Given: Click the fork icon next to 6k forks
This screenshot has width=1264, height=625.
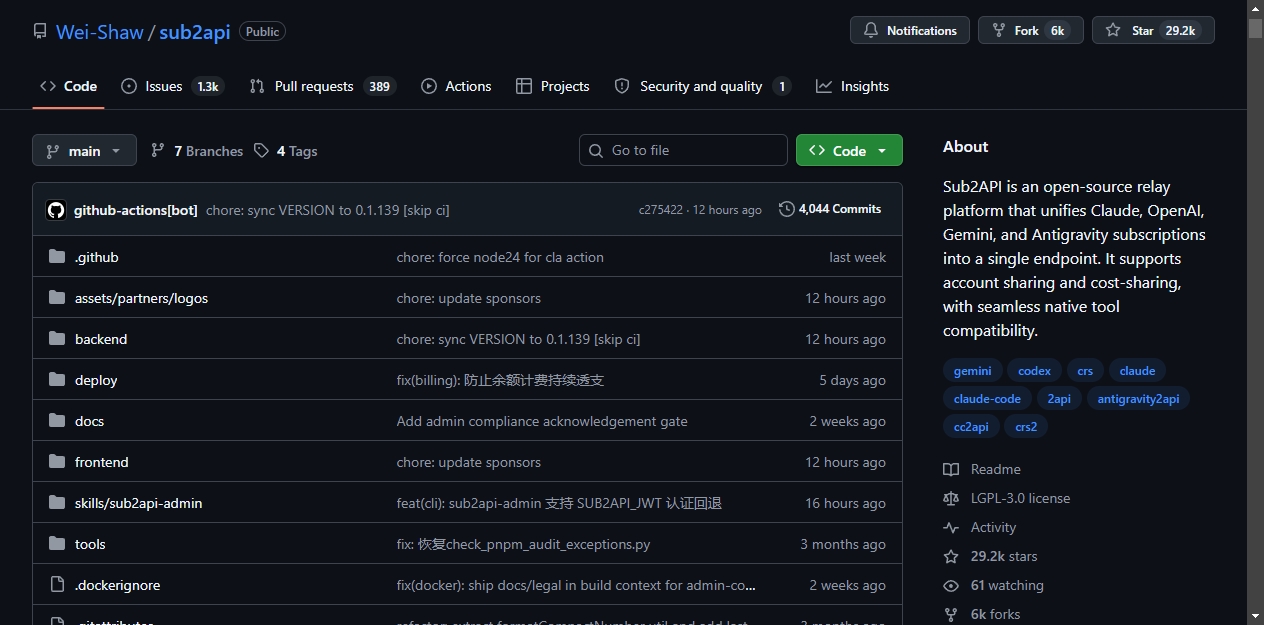Looking at the screenshot, I should click(951, 614).
